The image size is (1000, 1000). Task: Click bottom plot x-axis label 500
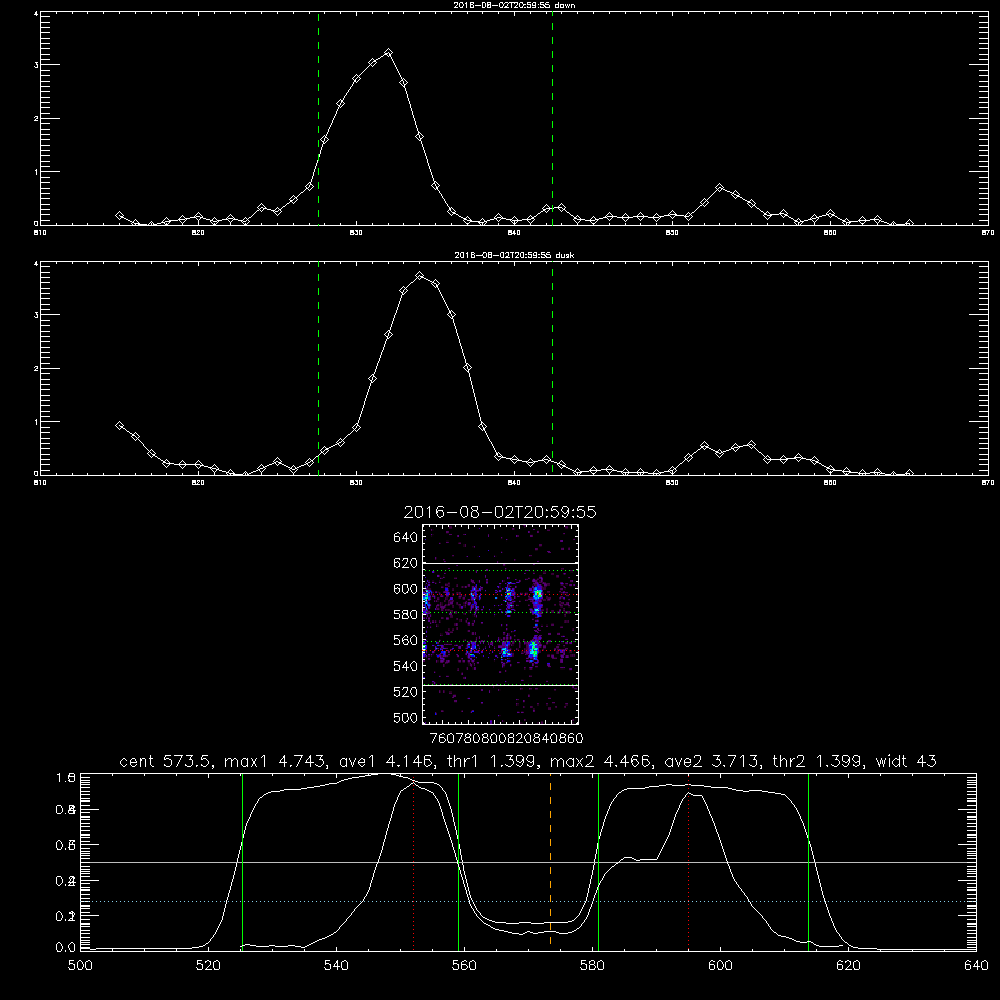click(x=80, y=965)
